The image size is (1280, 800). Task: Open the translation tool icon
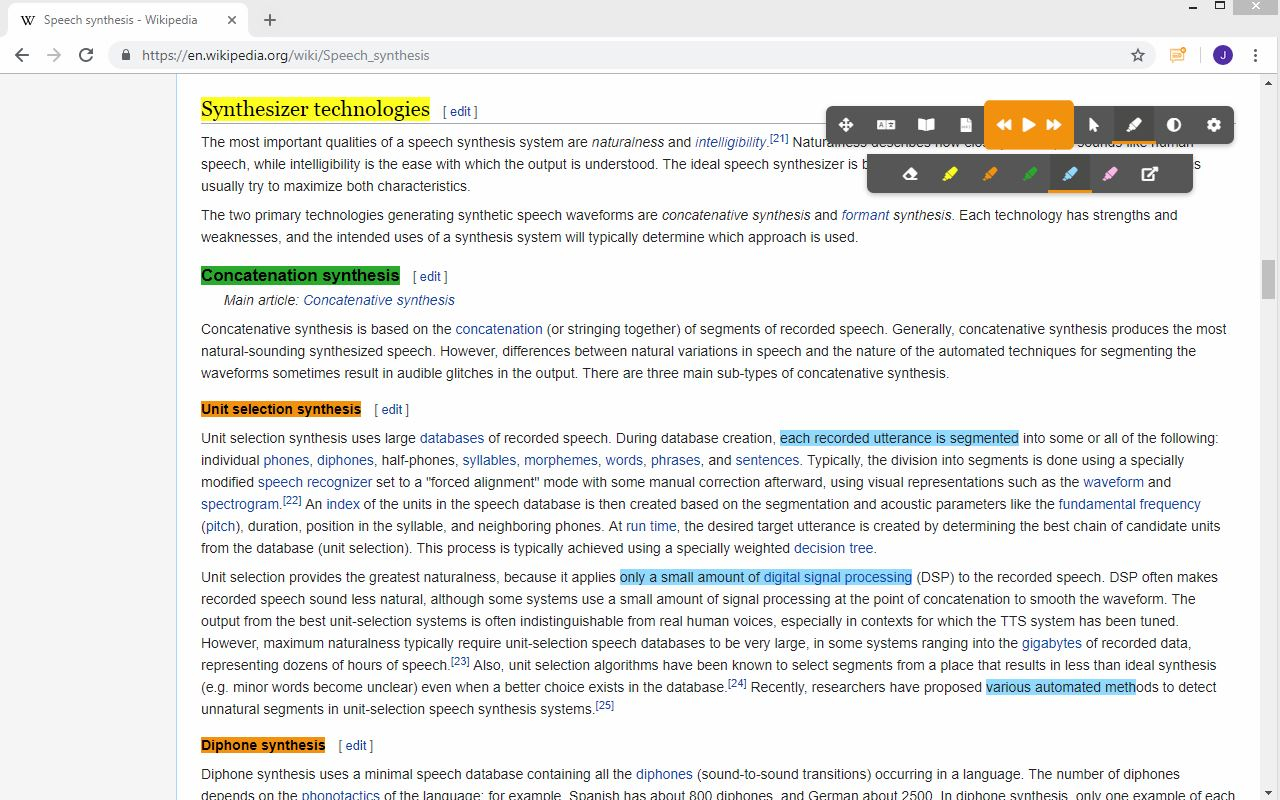coord(885,124)
